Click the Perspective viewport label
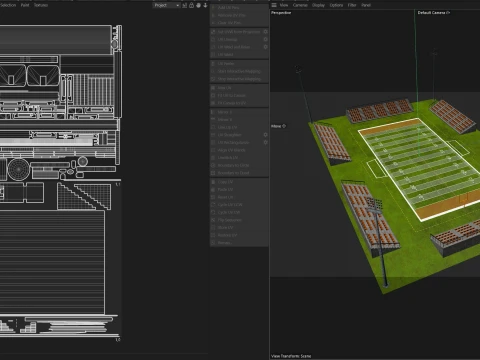The image size is (480, 360). pos(281,13)
